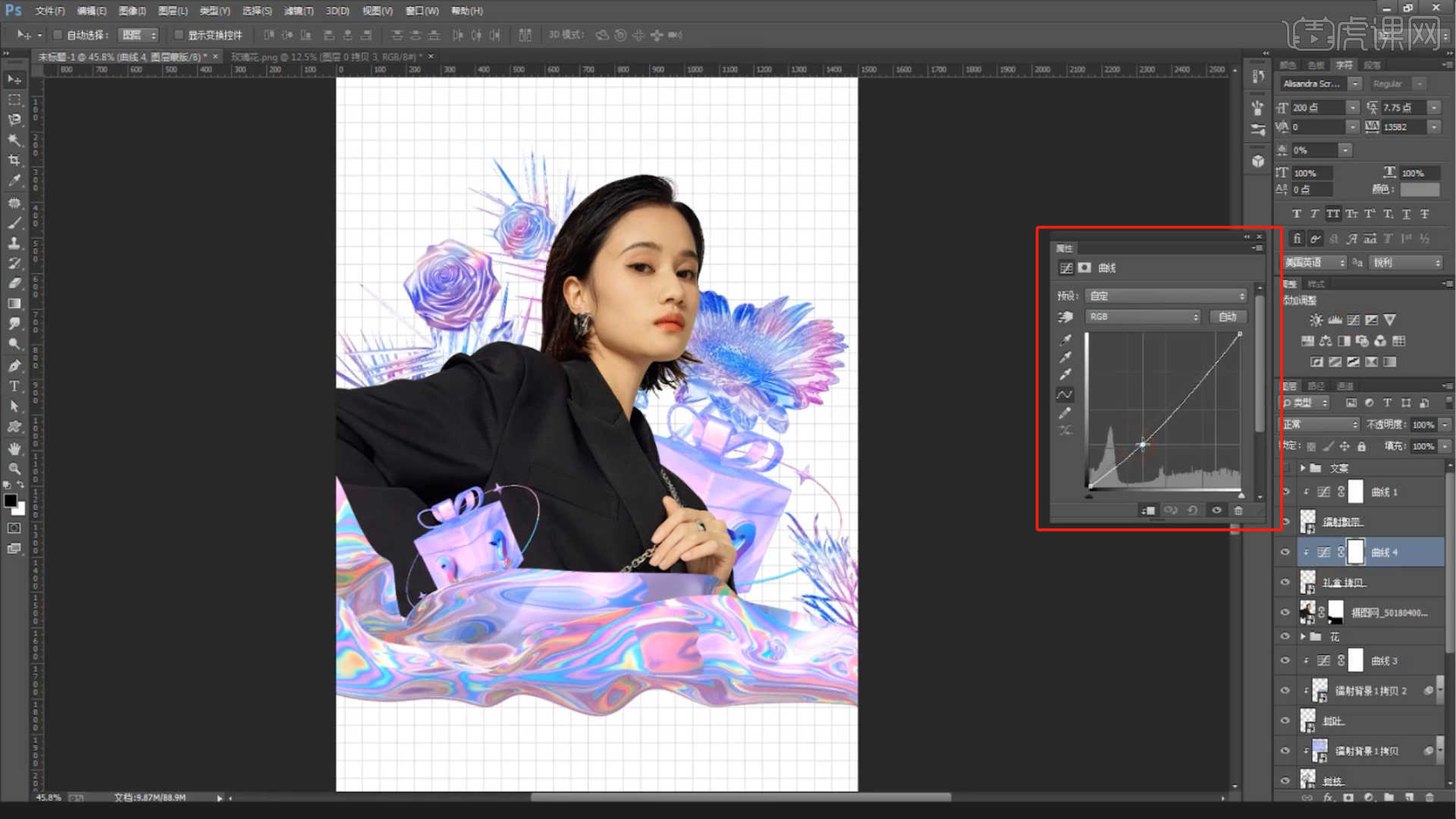Apply Faux Bold style in Character panel

[x=1296, y=214]
